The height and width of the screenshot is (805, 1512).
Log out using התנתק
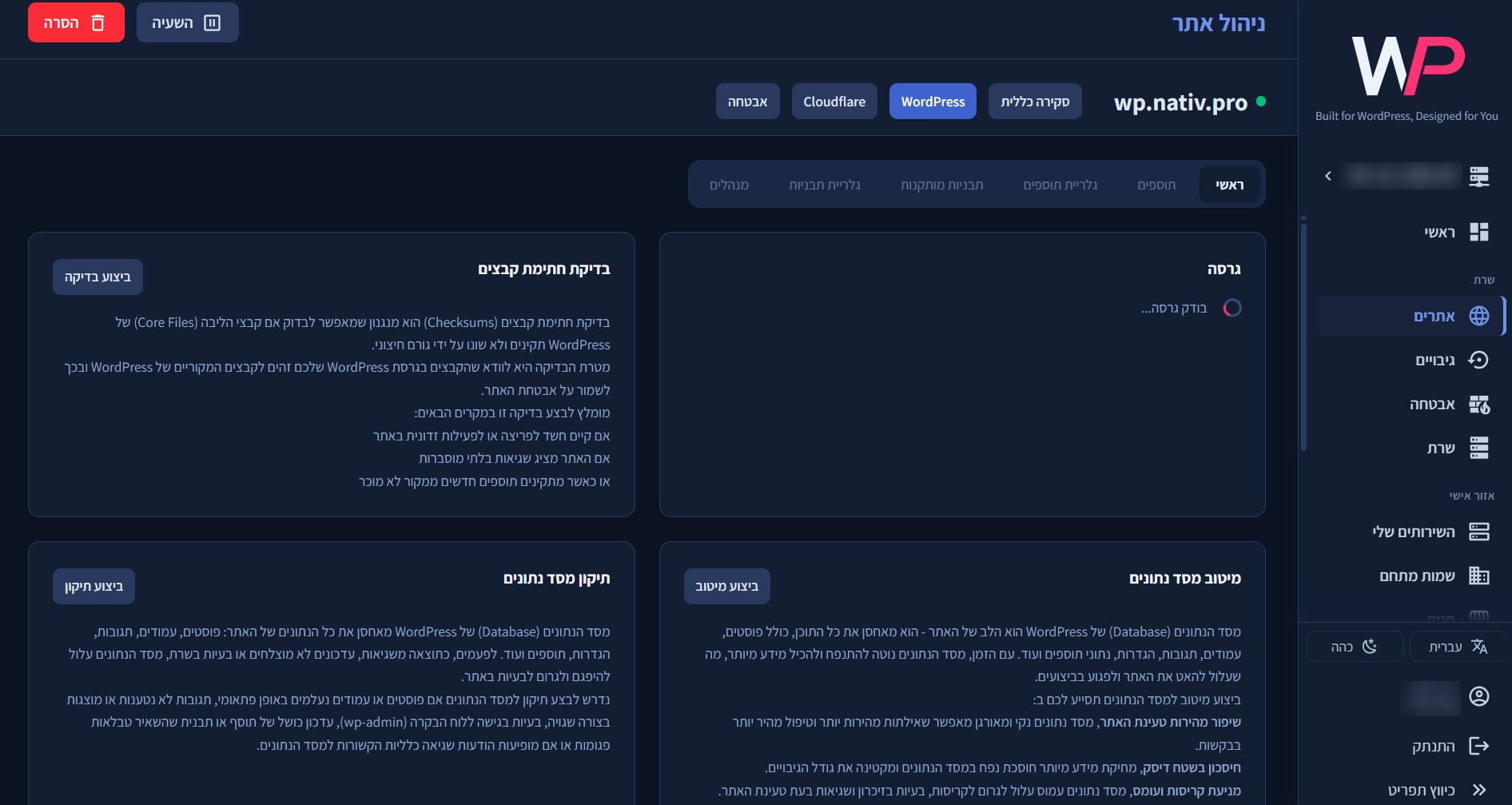click(x=1450, y=746)
